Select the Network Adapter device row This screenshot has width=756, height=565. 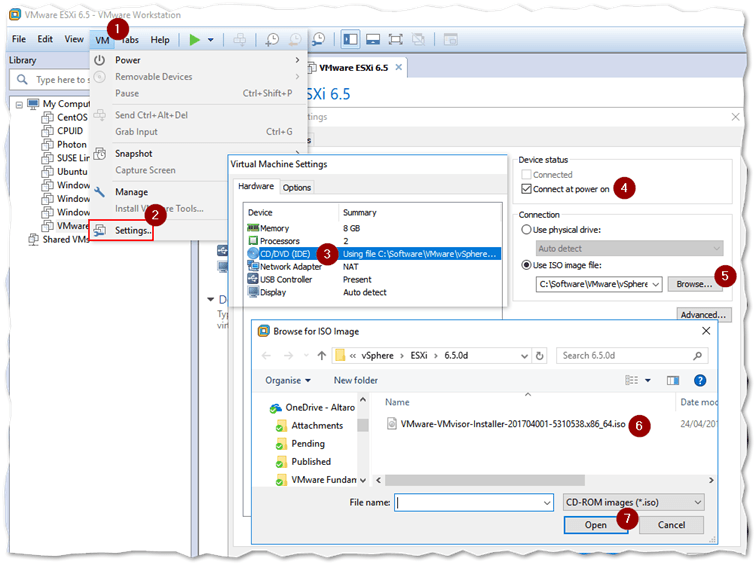coord(374,267)
